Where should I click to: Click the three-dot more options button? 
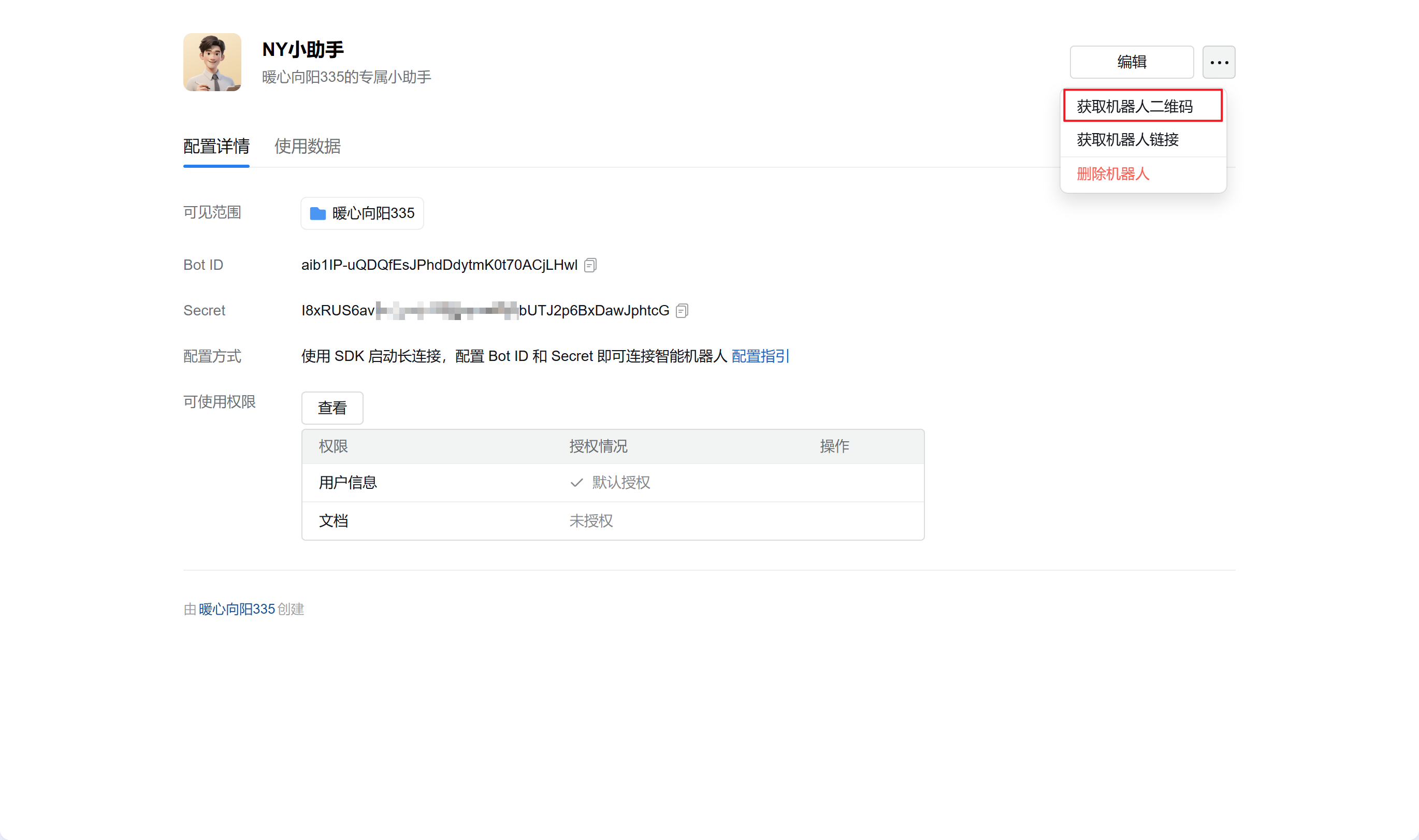[x=1218, y=62]
